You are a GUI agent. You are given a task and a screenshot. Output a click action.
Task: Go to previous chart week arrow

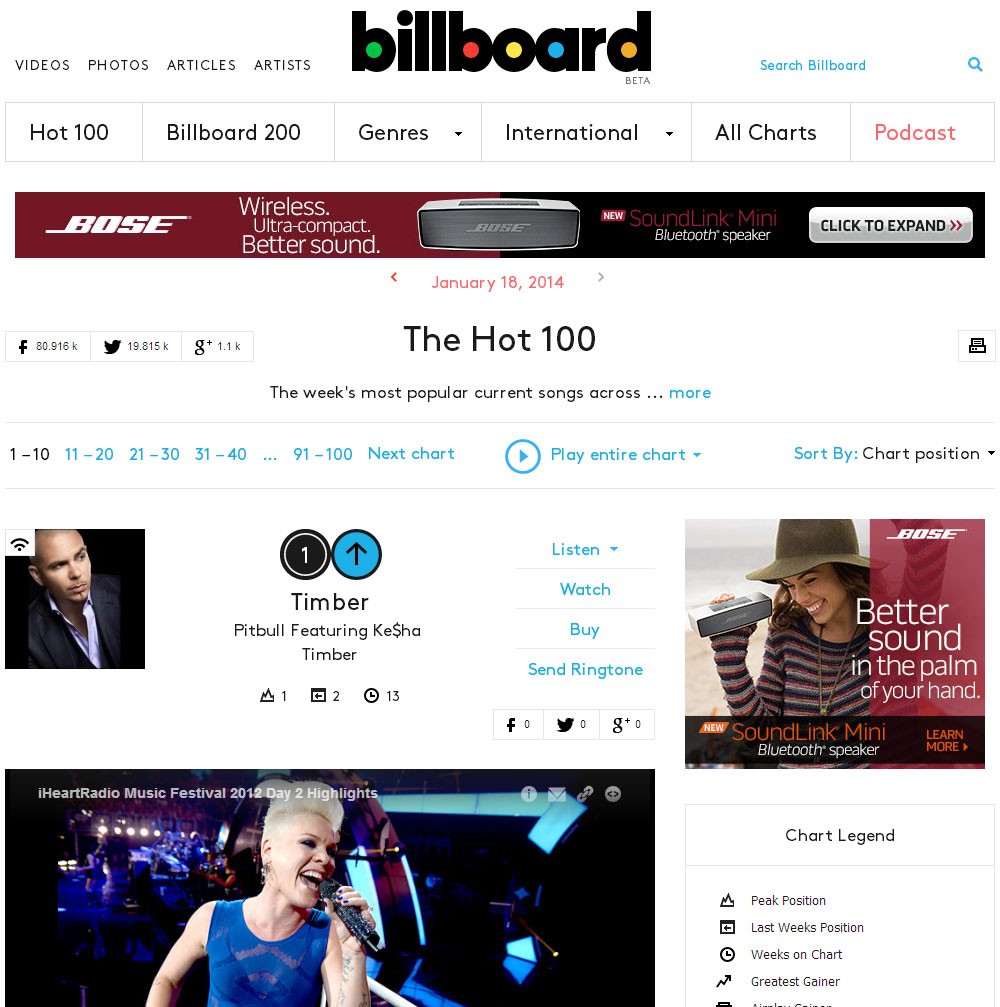pyautogui.click(x=394, y=277)
